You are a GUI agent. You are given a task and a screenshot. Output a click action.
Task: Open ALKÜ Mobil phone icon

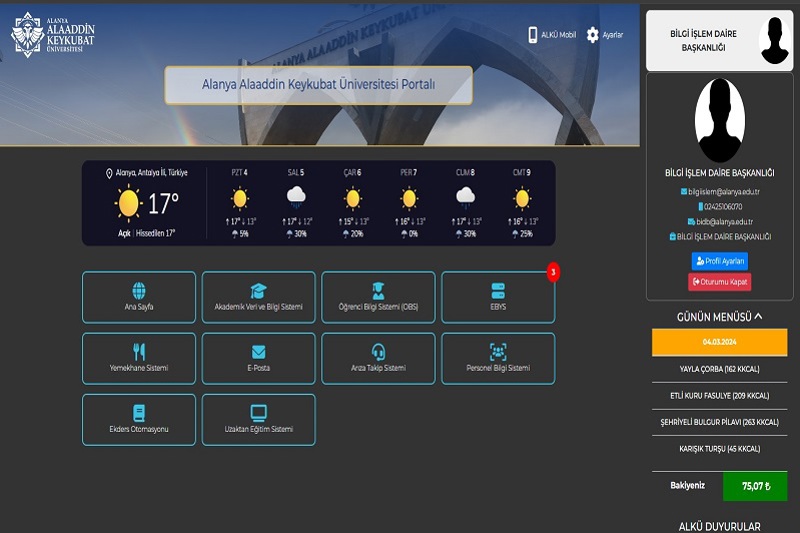[533, 35]
